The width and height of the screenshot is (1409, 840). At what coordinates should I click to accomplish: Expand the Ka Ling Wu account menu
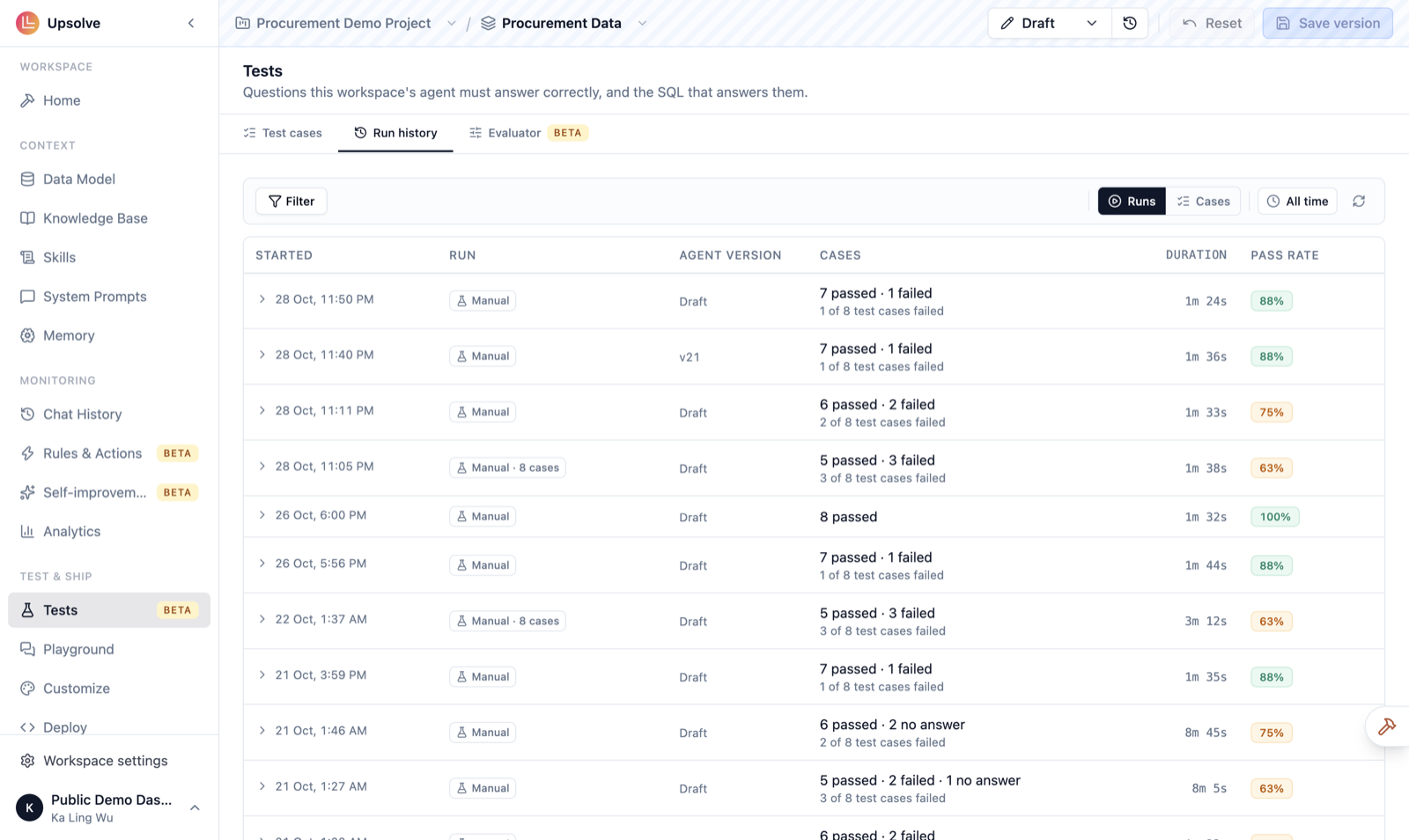click(195, 807)
